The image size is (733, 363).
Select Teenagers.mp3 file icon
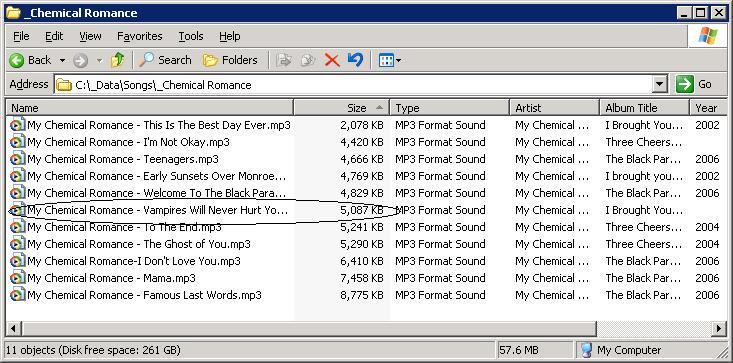tap(17, 159)
